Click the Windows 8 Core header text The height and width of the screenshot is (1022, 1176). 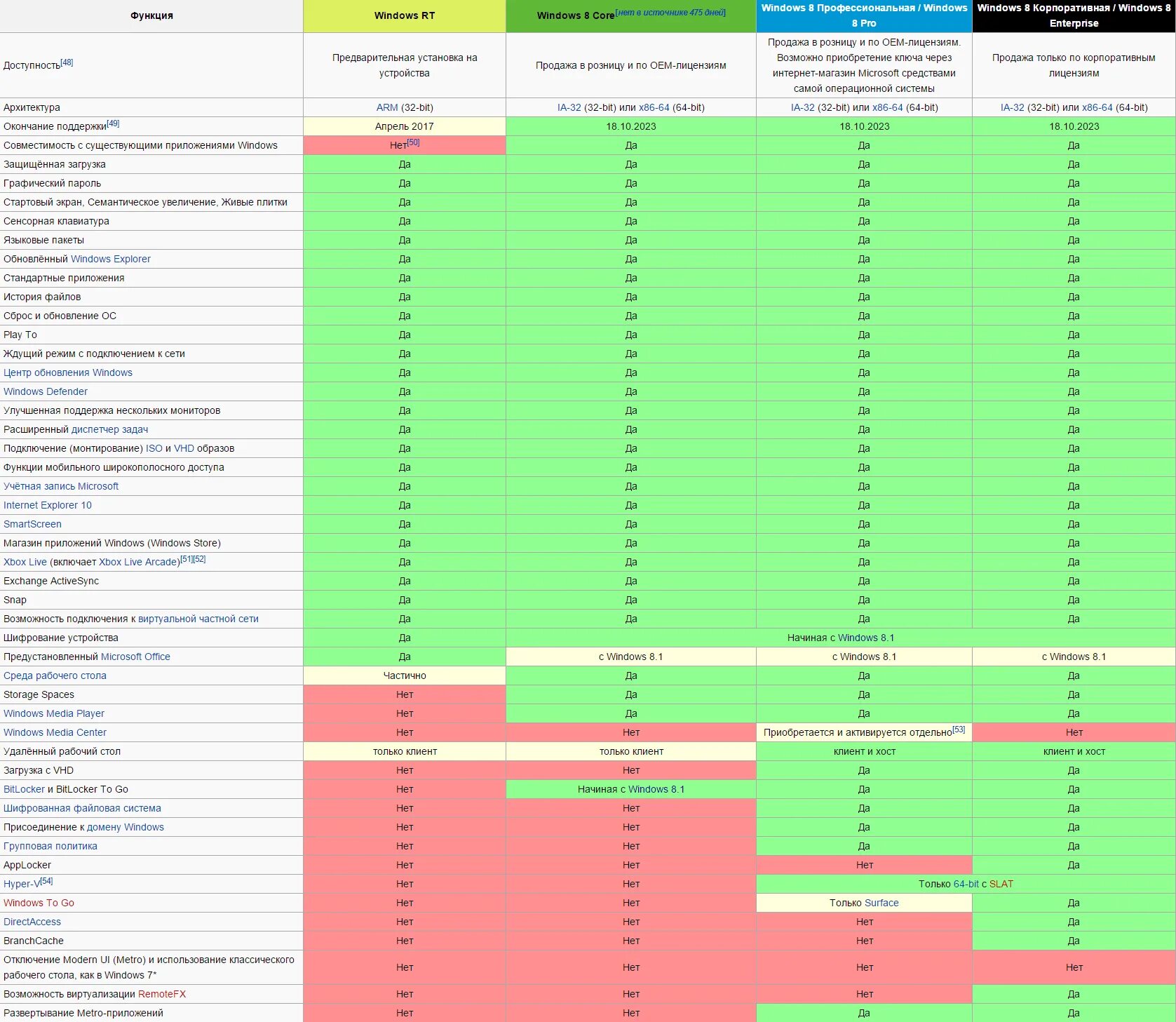[x=576, y=15]
